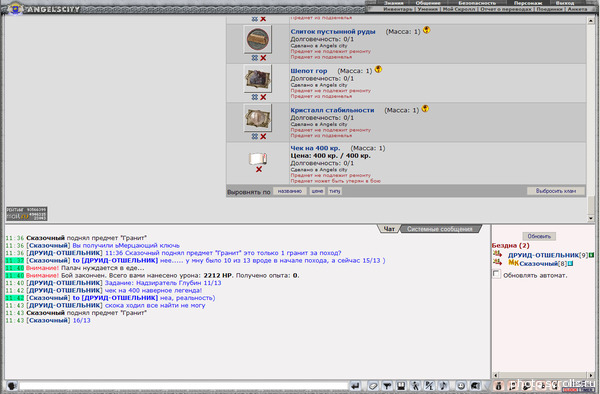
Task: Open the Инвентарь submenu link
Action: [x=398, y=9]
